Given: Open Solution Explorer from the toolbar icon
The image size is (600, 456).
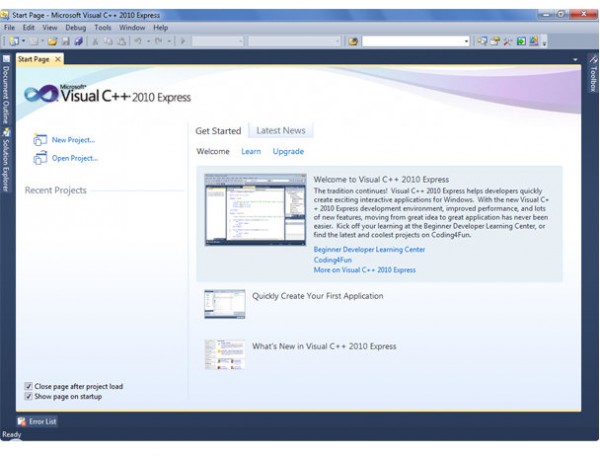Looking at the screenshot, I should 482,41.
